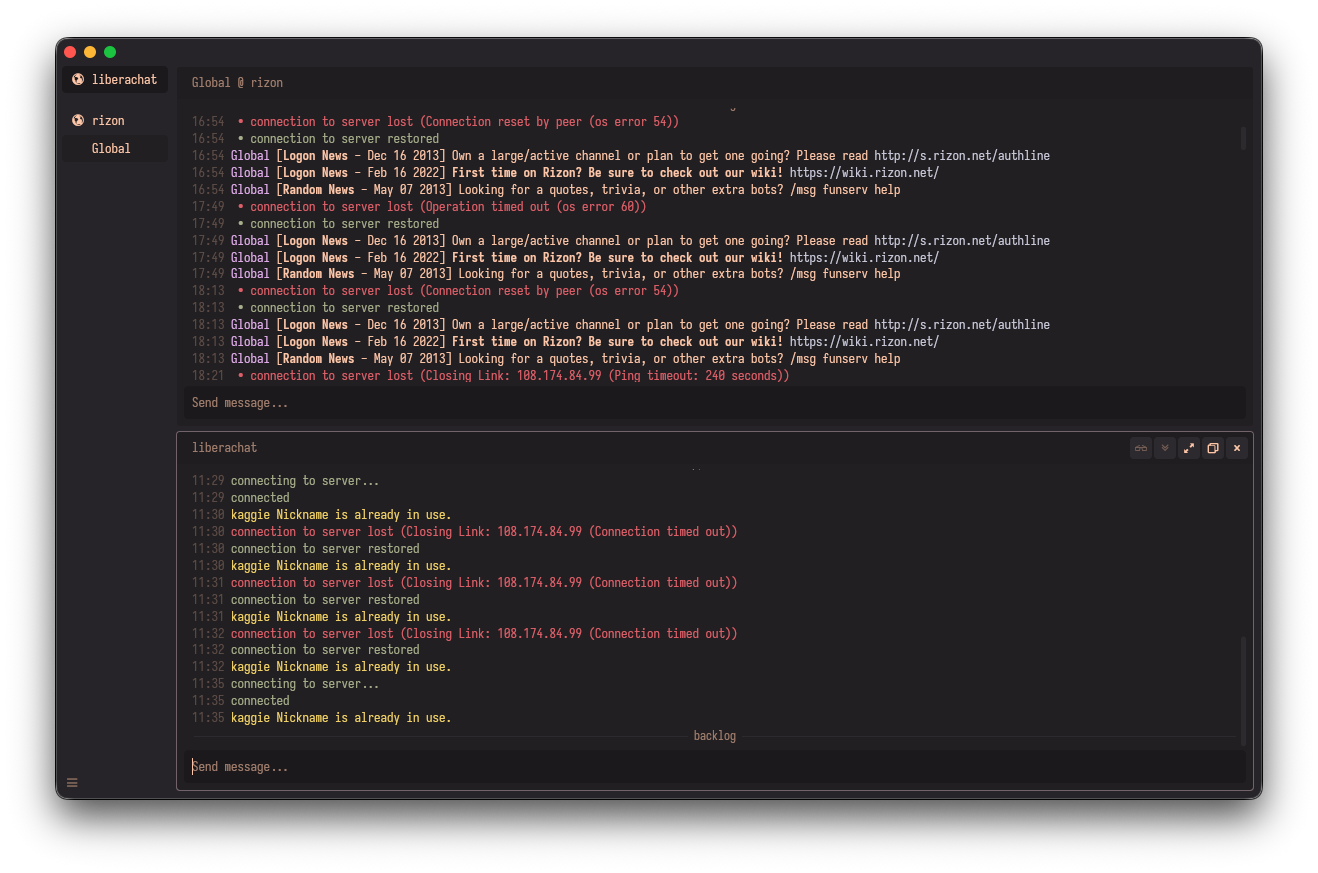This screenshot has height=873, width=1318.
Task: Click globe icon beside rizon server
Action: pos(78,121)
